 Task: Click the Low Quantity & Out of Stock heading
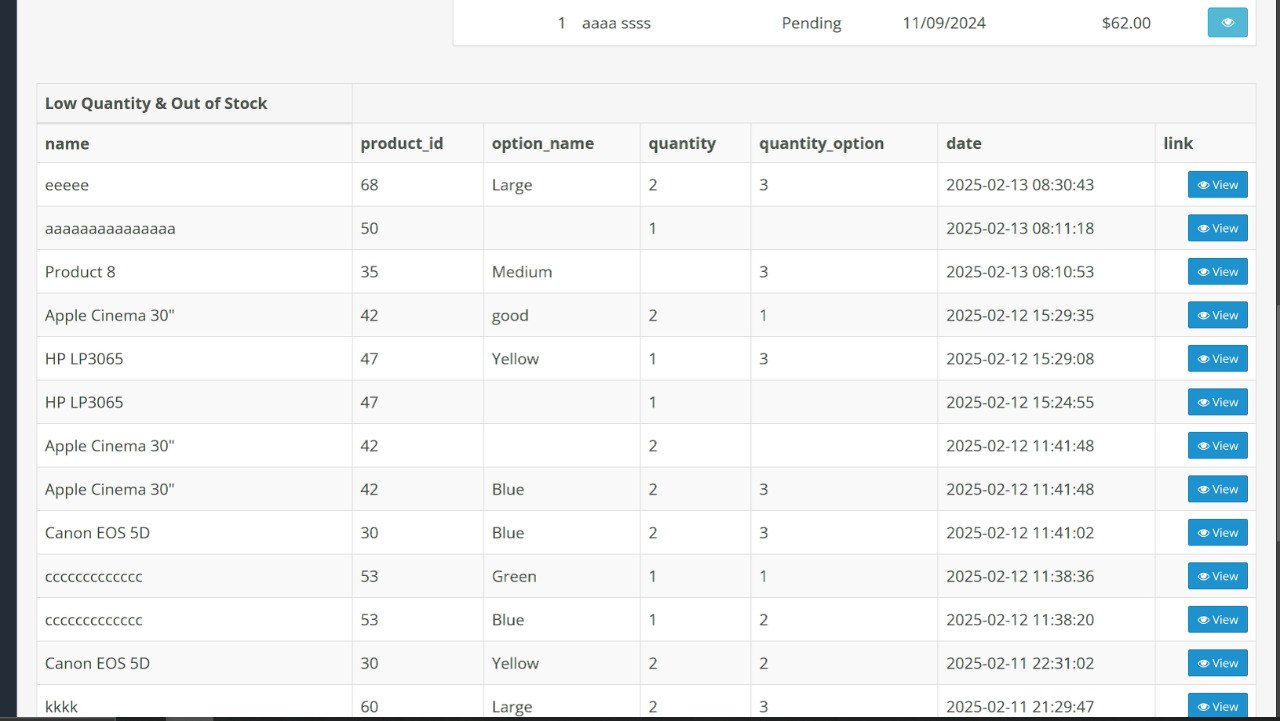point(156,103)
